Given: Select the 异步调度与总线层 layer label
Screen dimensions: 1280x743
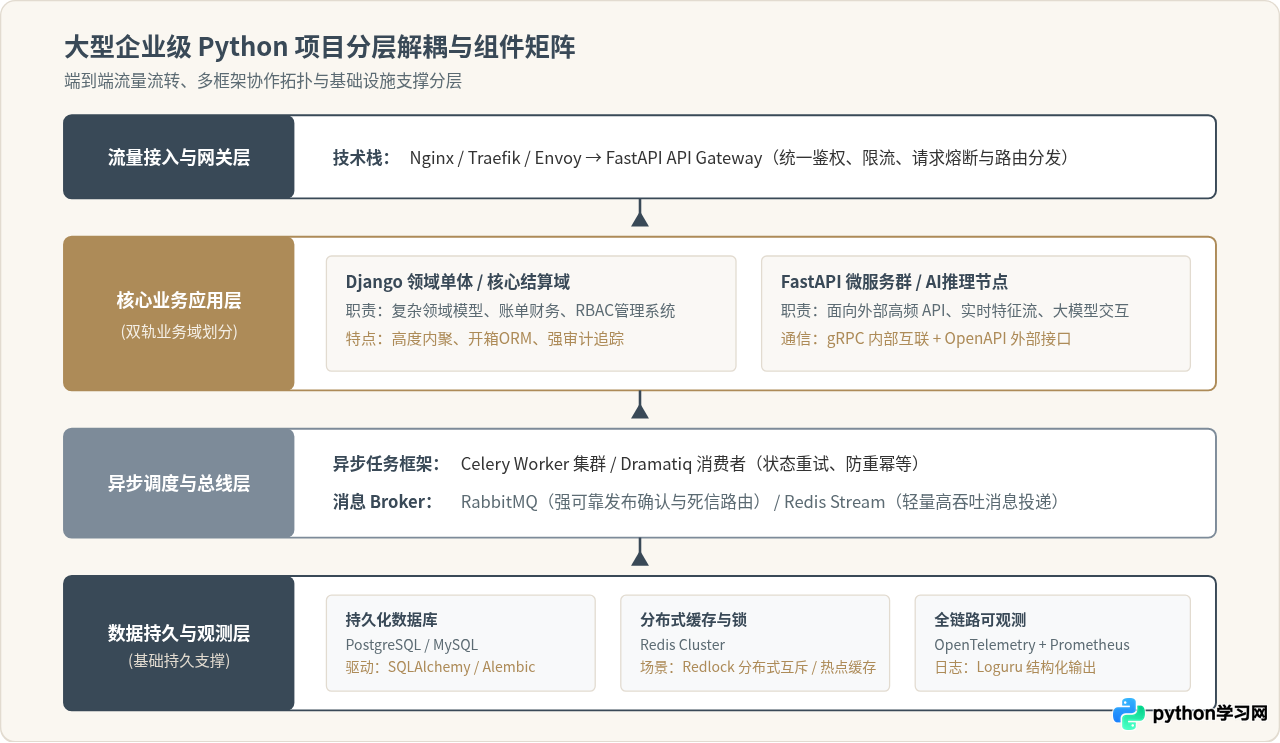Looking at the screenshot, I should point(179,484).
